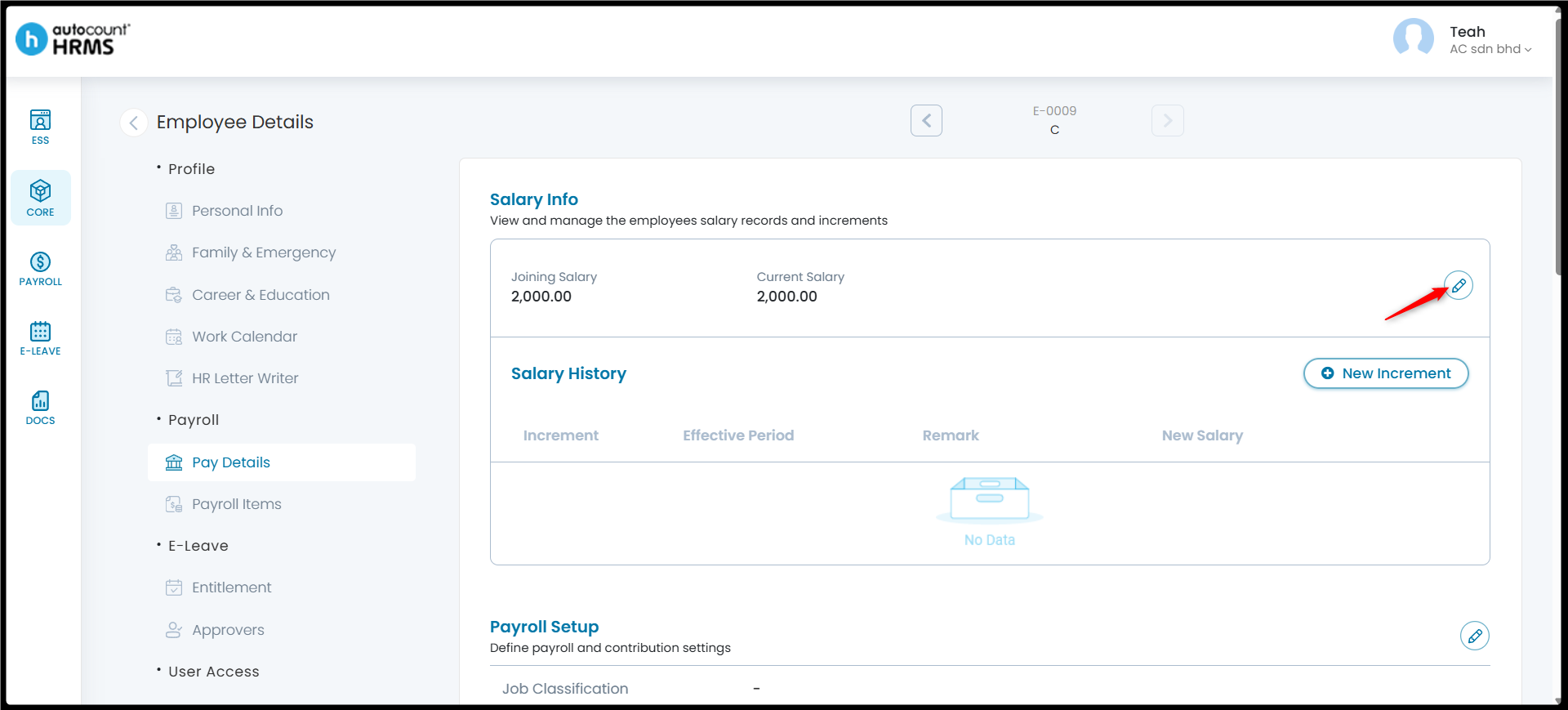Viewport: 1568px width, 710px height.
Task: Click the autocount HRMS logo
Action: coord(73,38)
